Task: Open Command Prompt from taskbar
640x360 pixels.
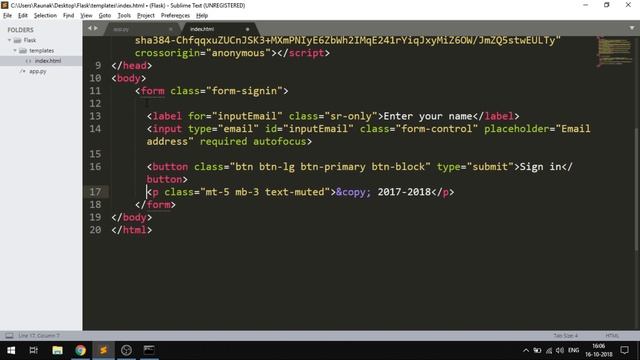Action: tap(149, 350)
